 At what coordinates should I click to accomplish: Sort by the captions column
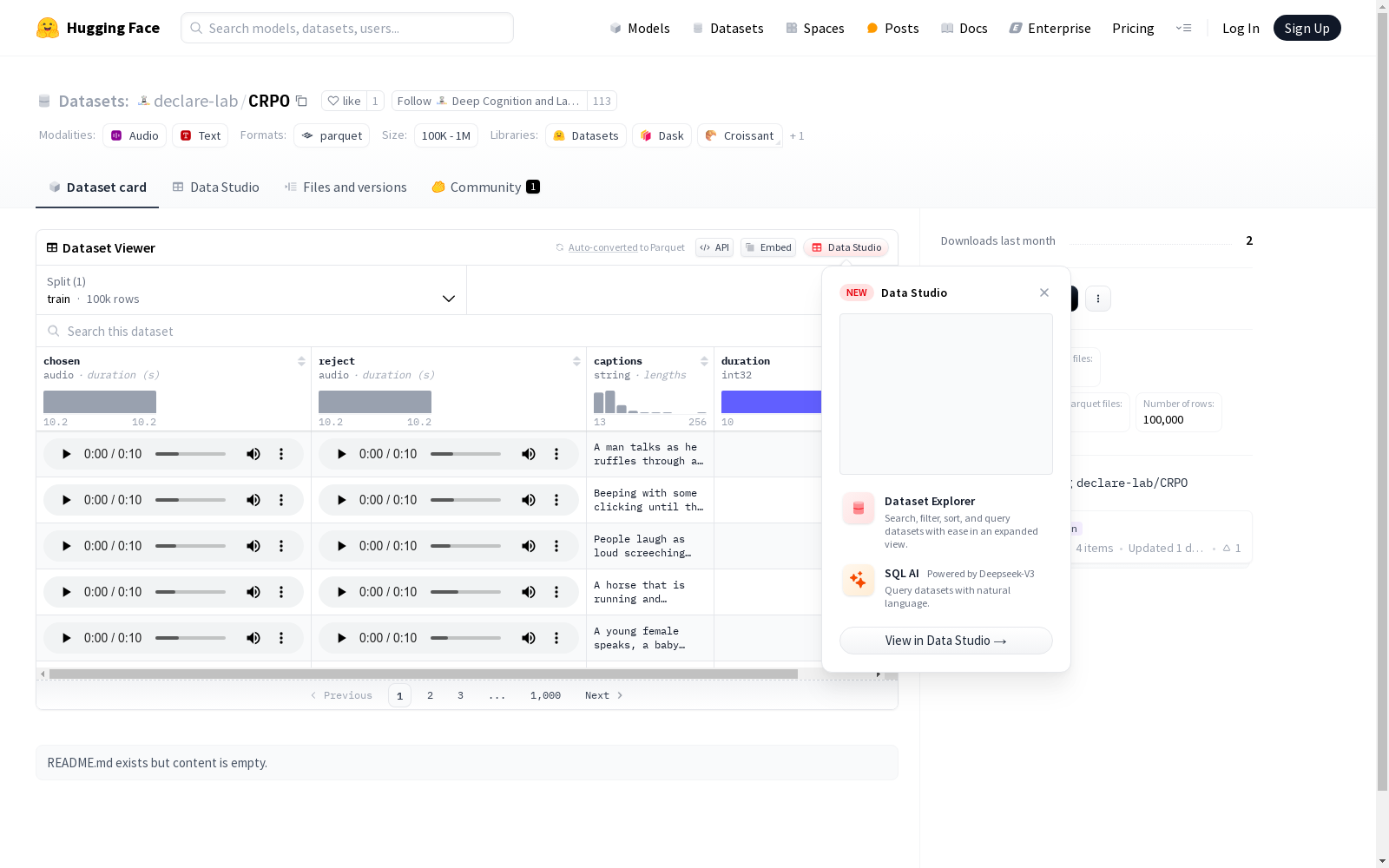[x=704, y=361]
